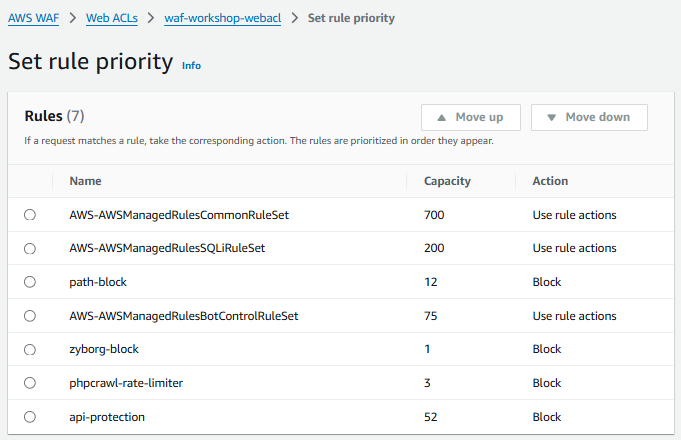This screenshot has height=440, width=681.
Task: Click the zyborg-block rule name
Action: point(105,350)
